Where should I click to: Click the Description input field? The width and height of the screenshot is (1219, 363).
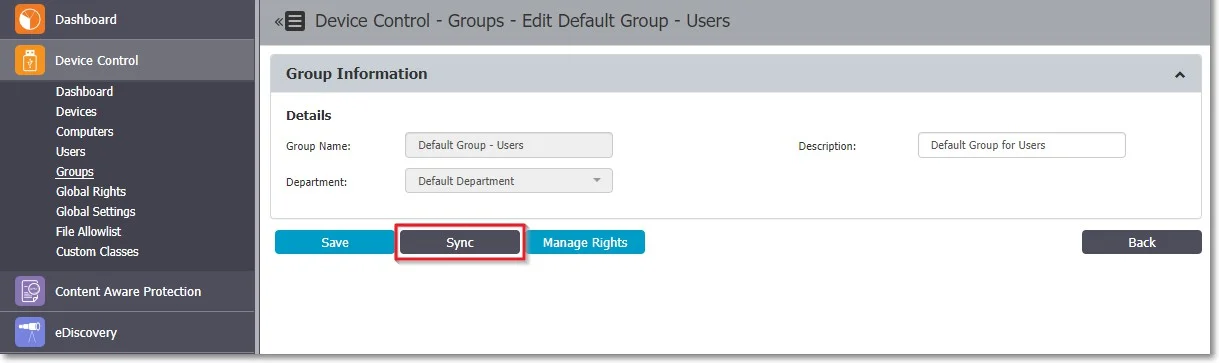tap(1021, 145)
